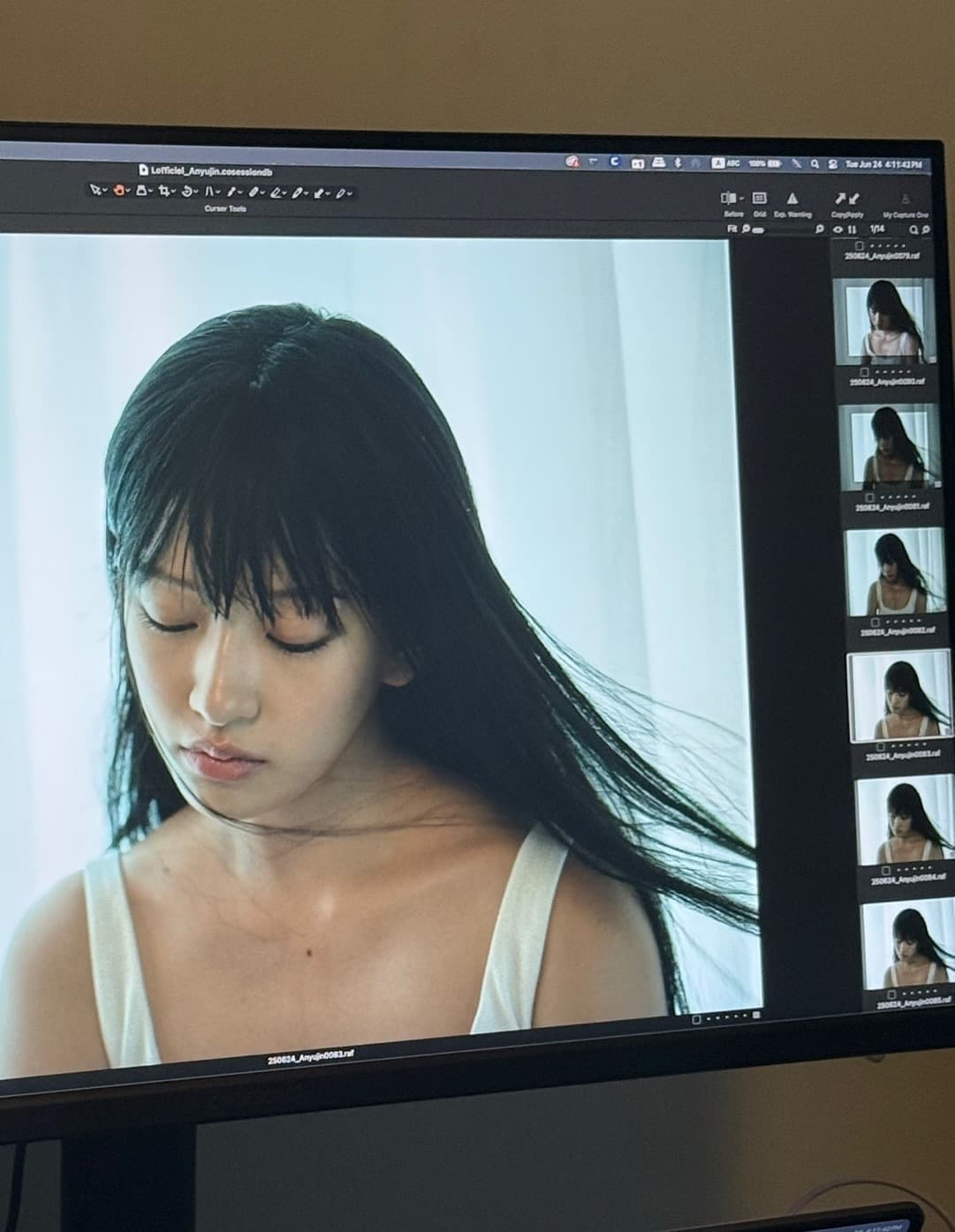The image size is (955, 1232).
Task: Activate the Keystone cursor tool
Action: pos(209,191)
